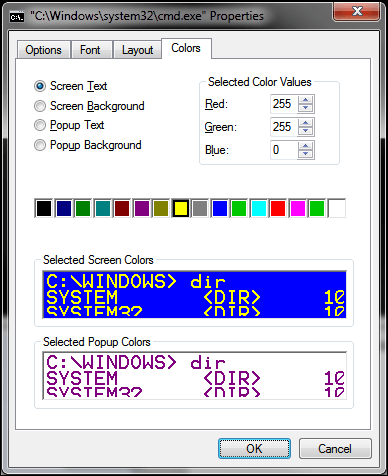Switch to the Options tab
Screen dimensions: 388x476
coord(43,50)
